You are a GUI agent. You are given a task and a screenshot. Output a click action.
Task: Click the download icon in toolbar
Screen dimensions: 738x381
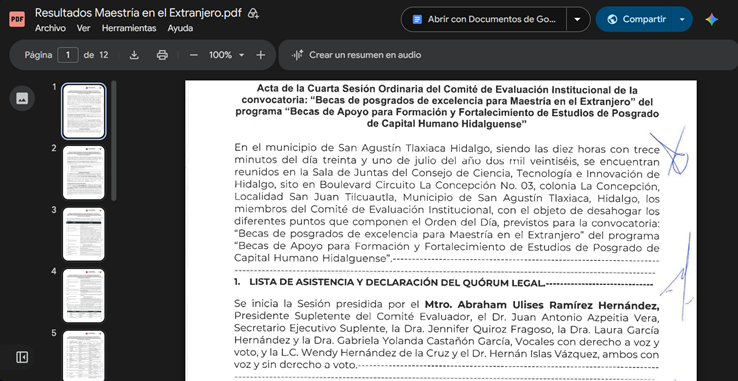(x=134, y=55)
